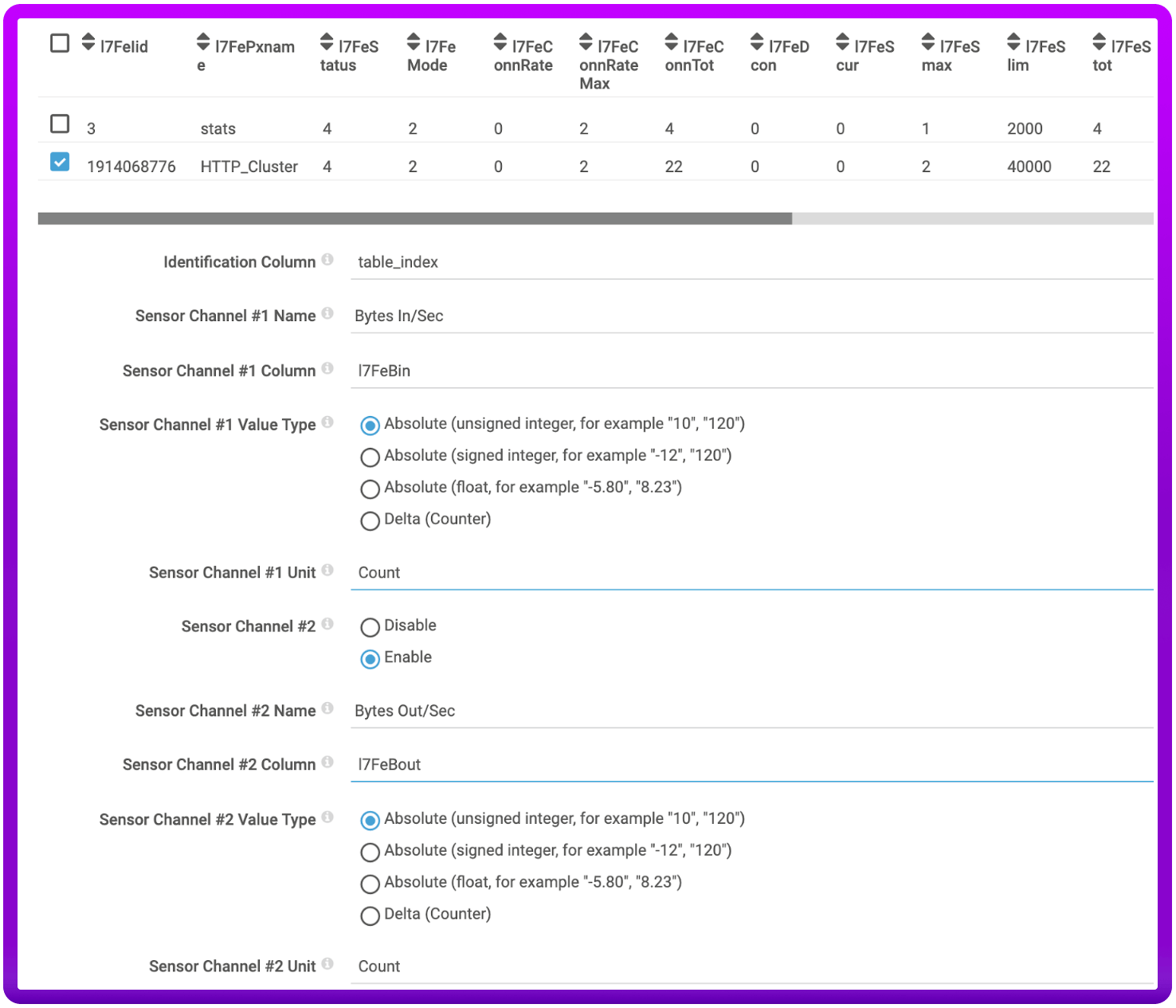Check the stats row checkbox
The image size is (1176, 1008).
tap(60, 124)
